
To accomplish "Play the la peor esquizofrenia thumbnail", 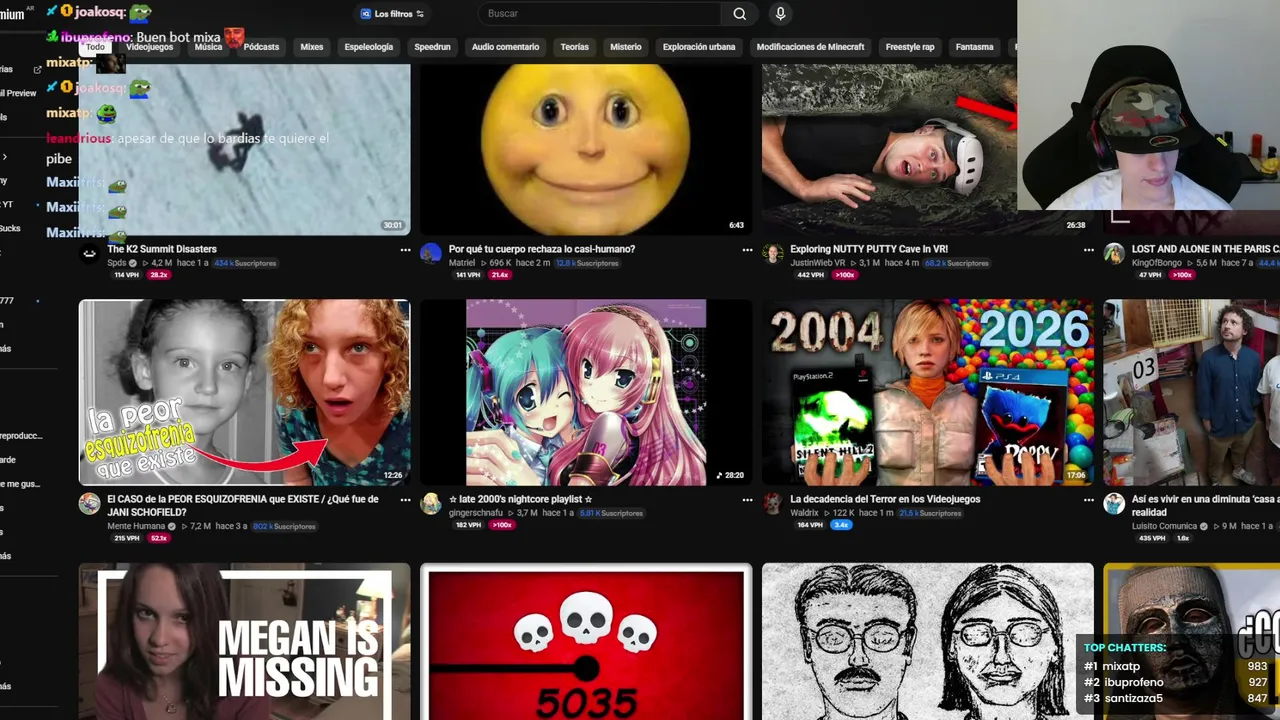I will point(244,392).
